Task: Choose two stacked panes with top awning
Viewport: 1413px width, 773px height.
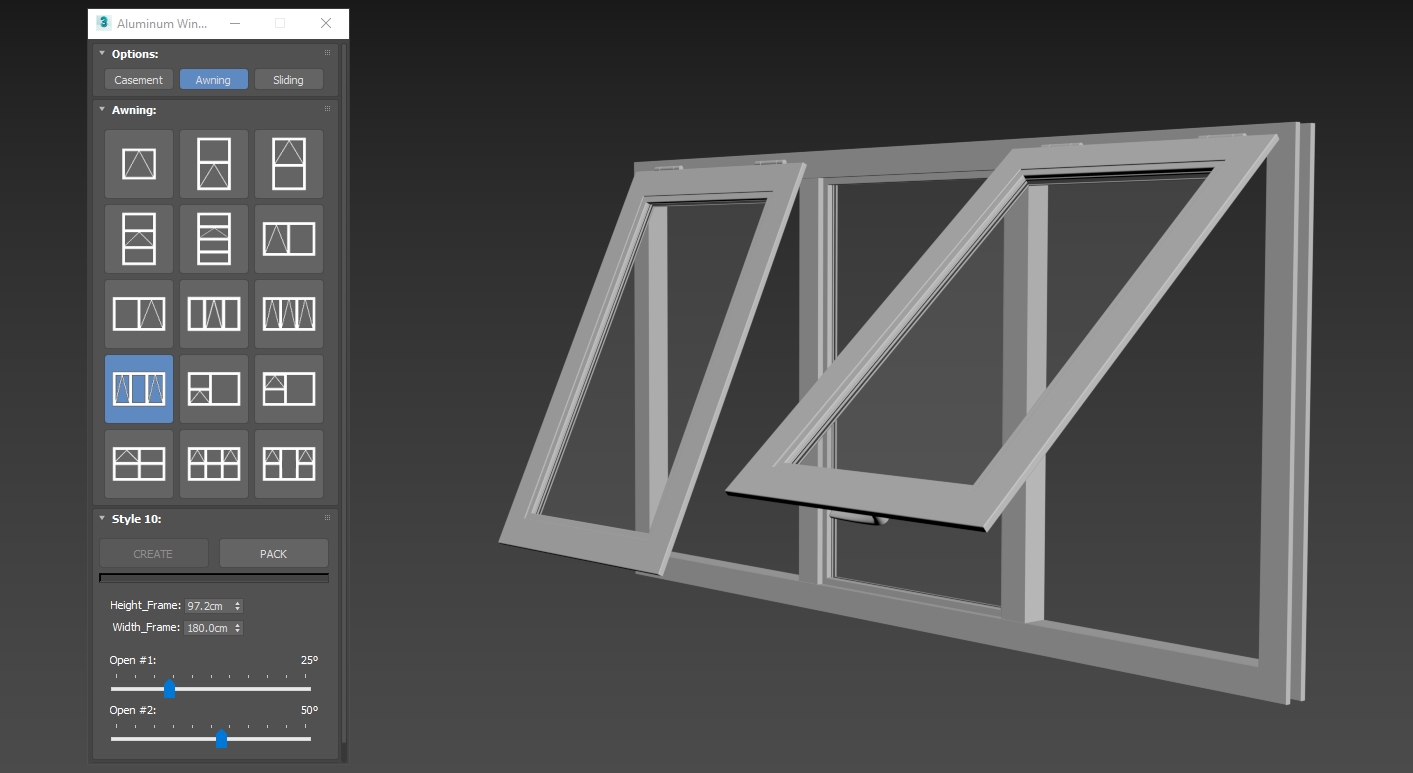Action: click(289, 164)
